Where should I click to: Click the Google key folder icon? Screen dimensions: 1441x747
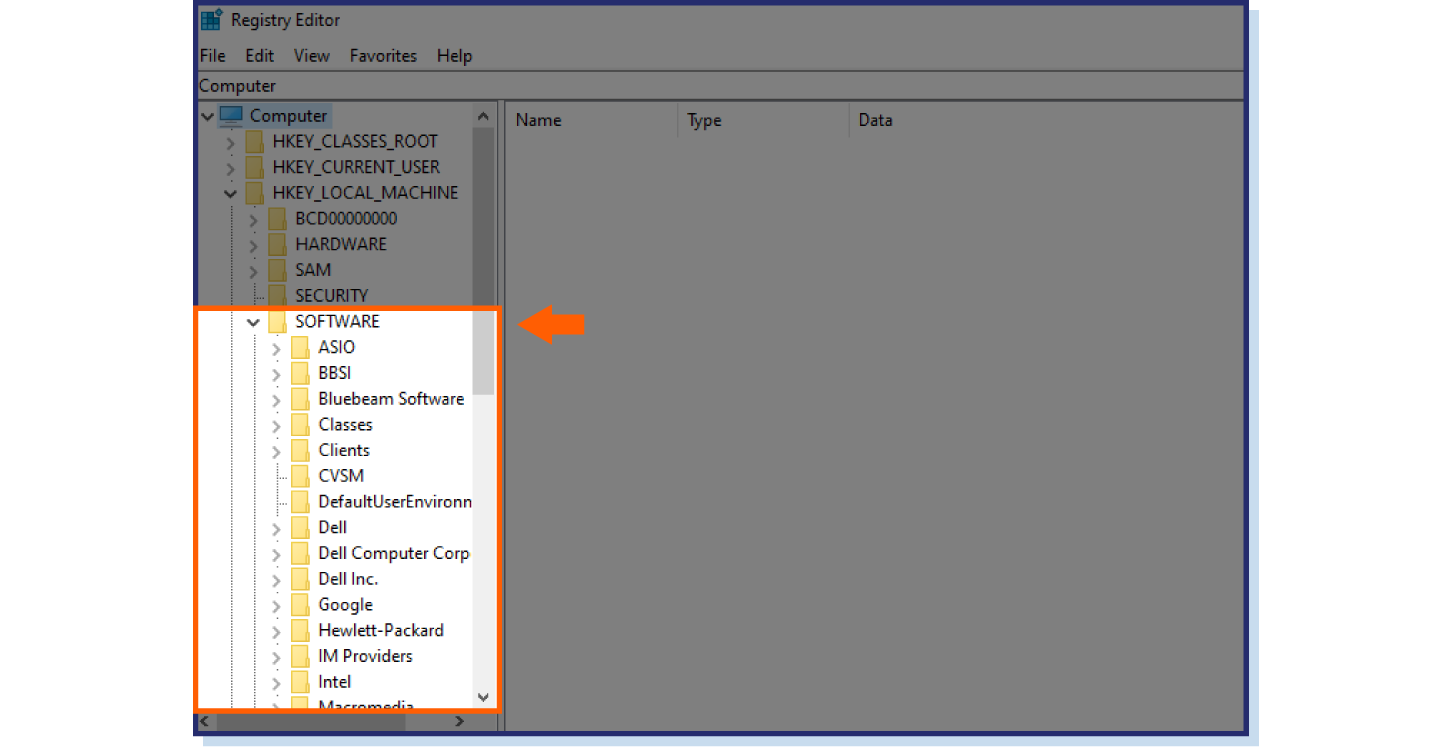pos(300,605)
